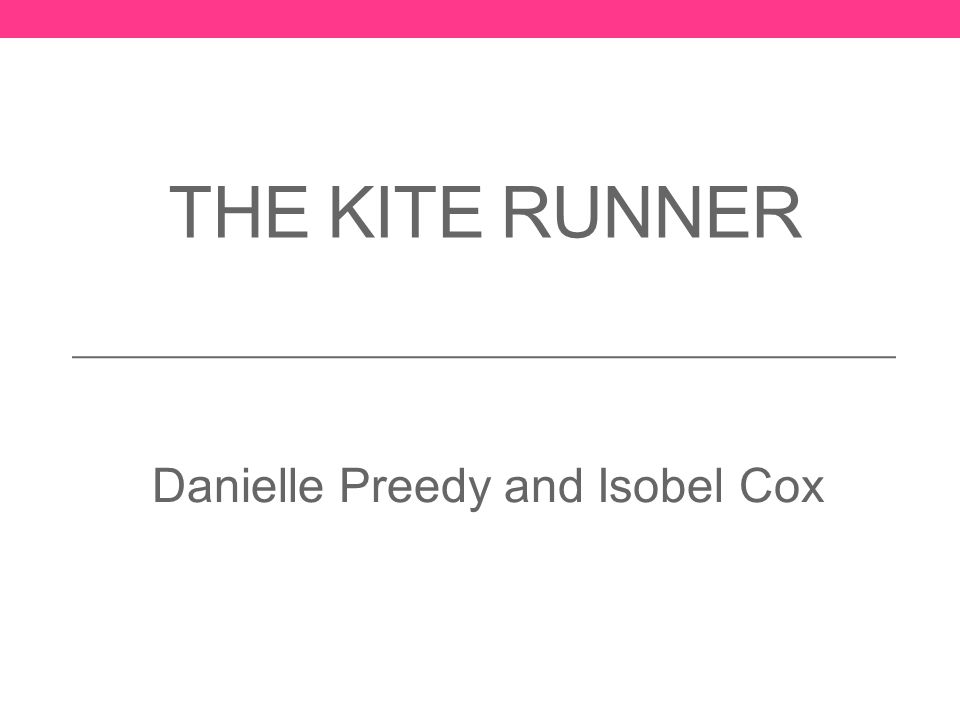This screenshot has height=720, width=960.
Task: Click the capital C in Cox
Action: (757, 486)
